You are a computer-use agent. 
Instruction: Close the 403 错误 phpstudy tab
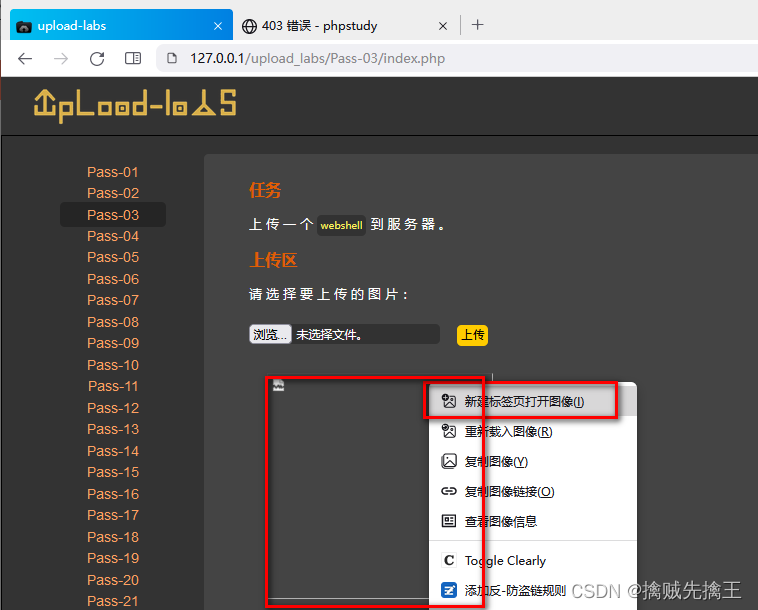pyautogui.click(x=443, y=26)
